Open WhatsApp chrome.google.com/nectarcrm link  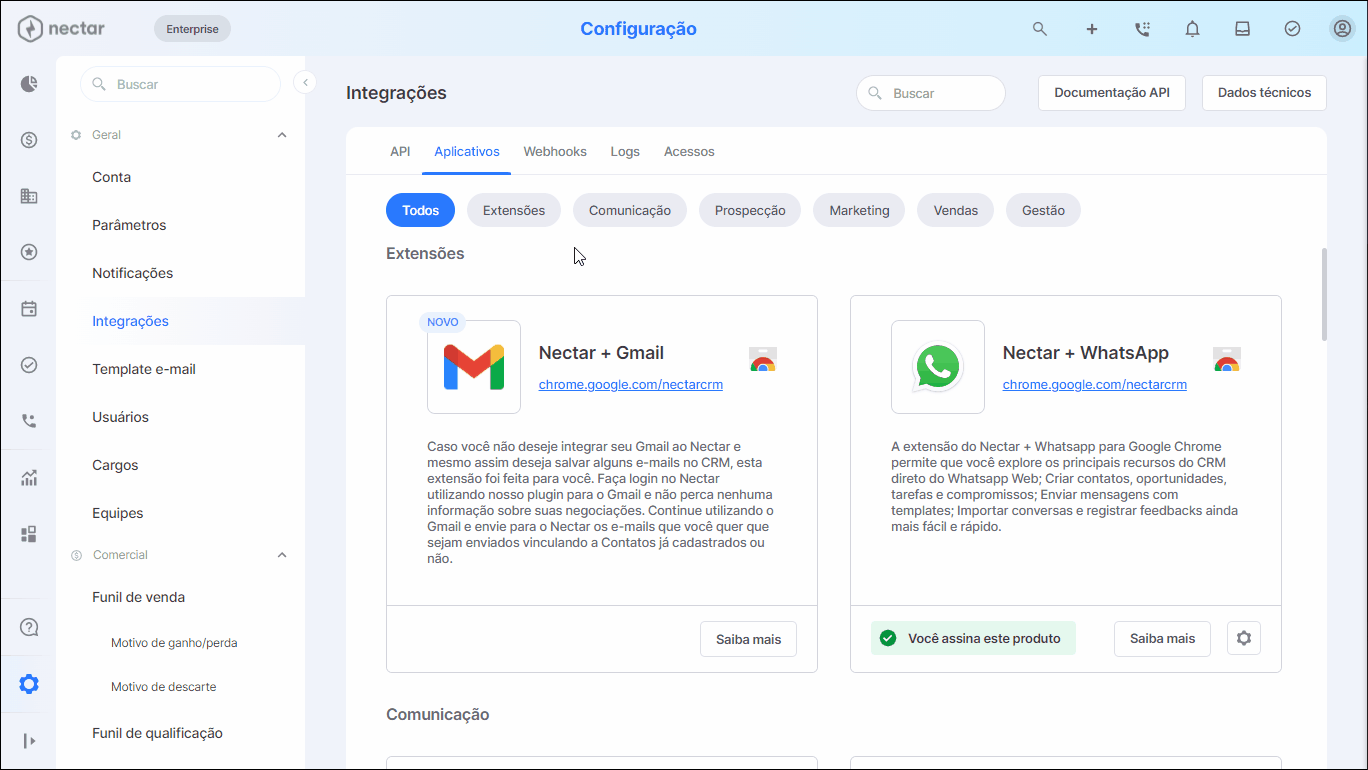tap(1095, 384)
